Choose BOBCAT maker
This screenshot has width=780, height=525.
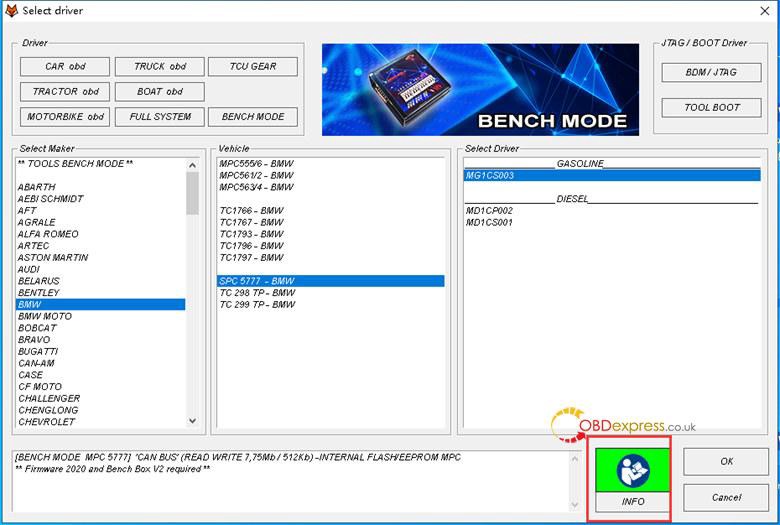click(x=101, y=328)
